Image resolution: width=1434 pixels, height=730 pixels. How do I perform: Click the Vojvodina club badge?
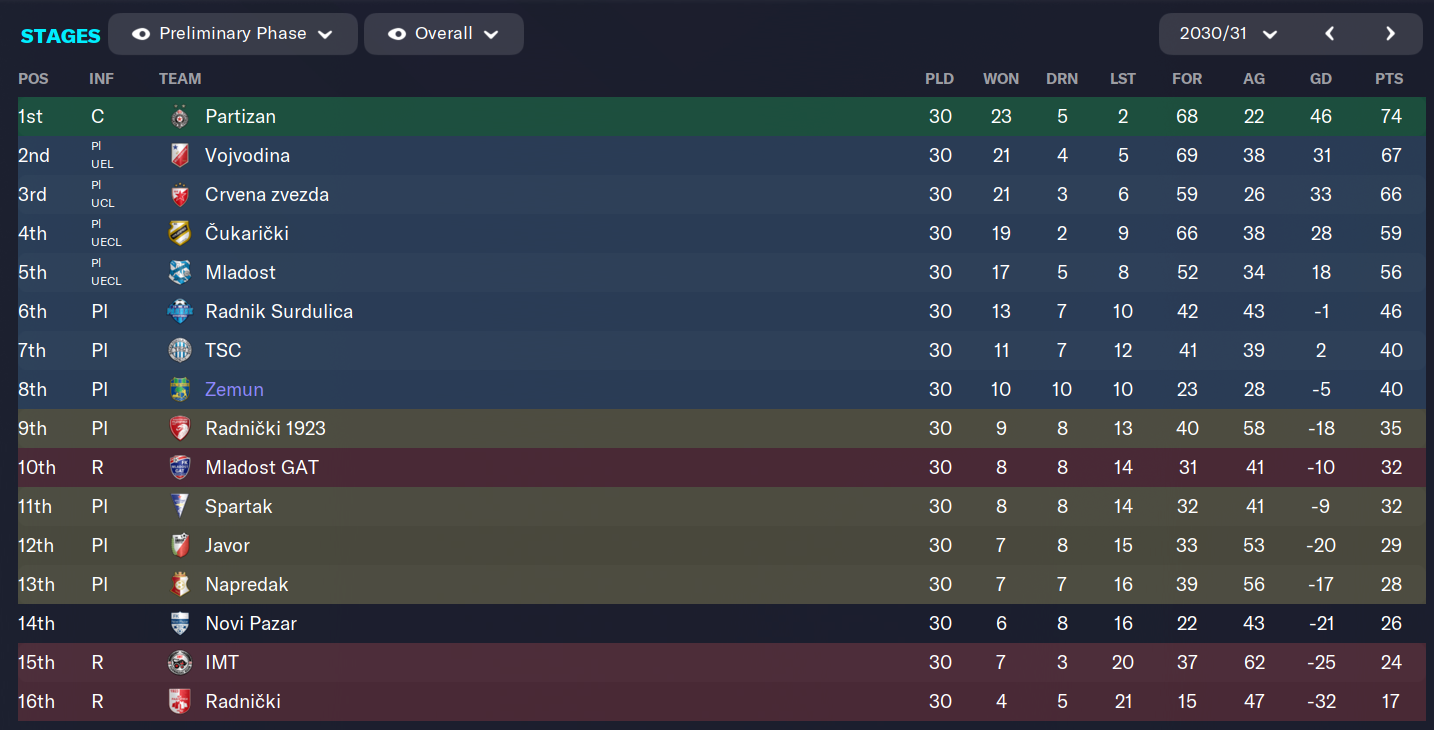(x=180, y=156)
